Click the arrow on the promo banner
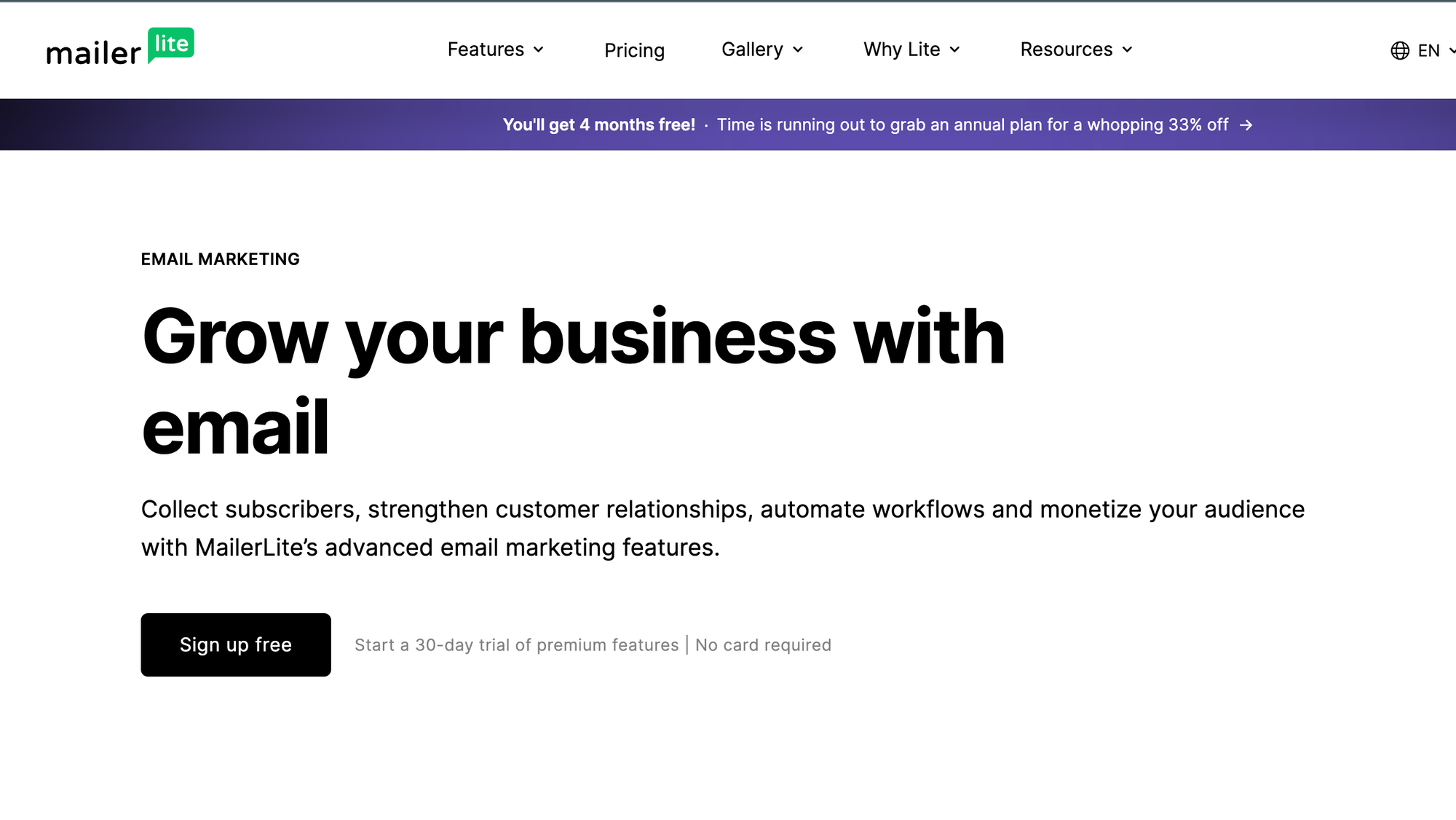The width and height of the screenshot is (1456, 820). pos(1247,124)
